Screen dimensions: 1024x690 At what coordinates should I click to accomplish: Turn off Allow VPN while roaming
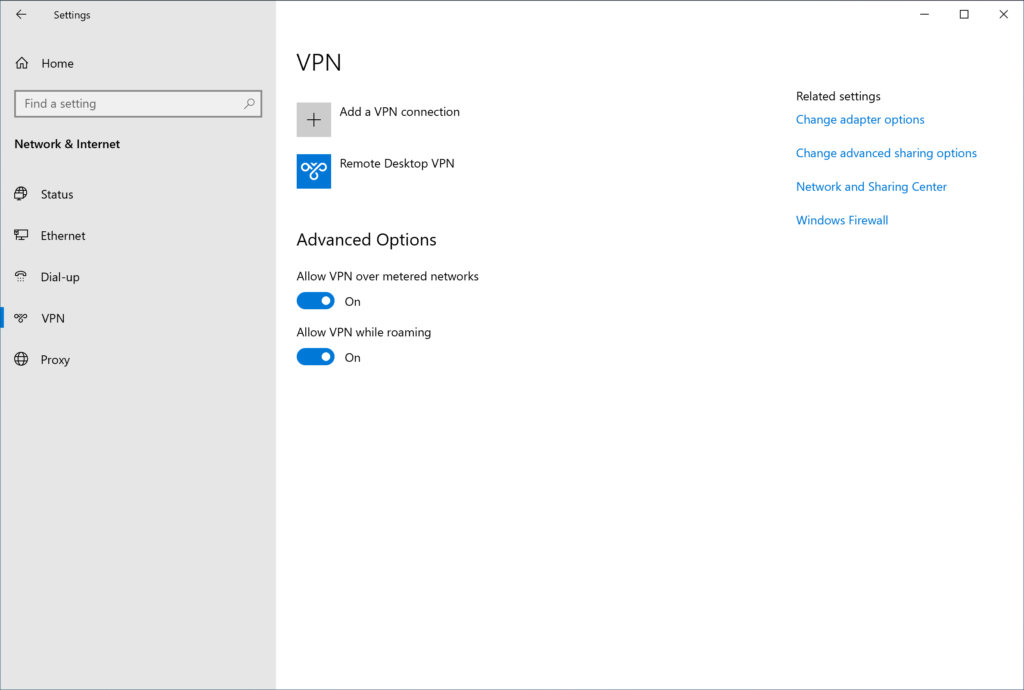tap(315, 356)
